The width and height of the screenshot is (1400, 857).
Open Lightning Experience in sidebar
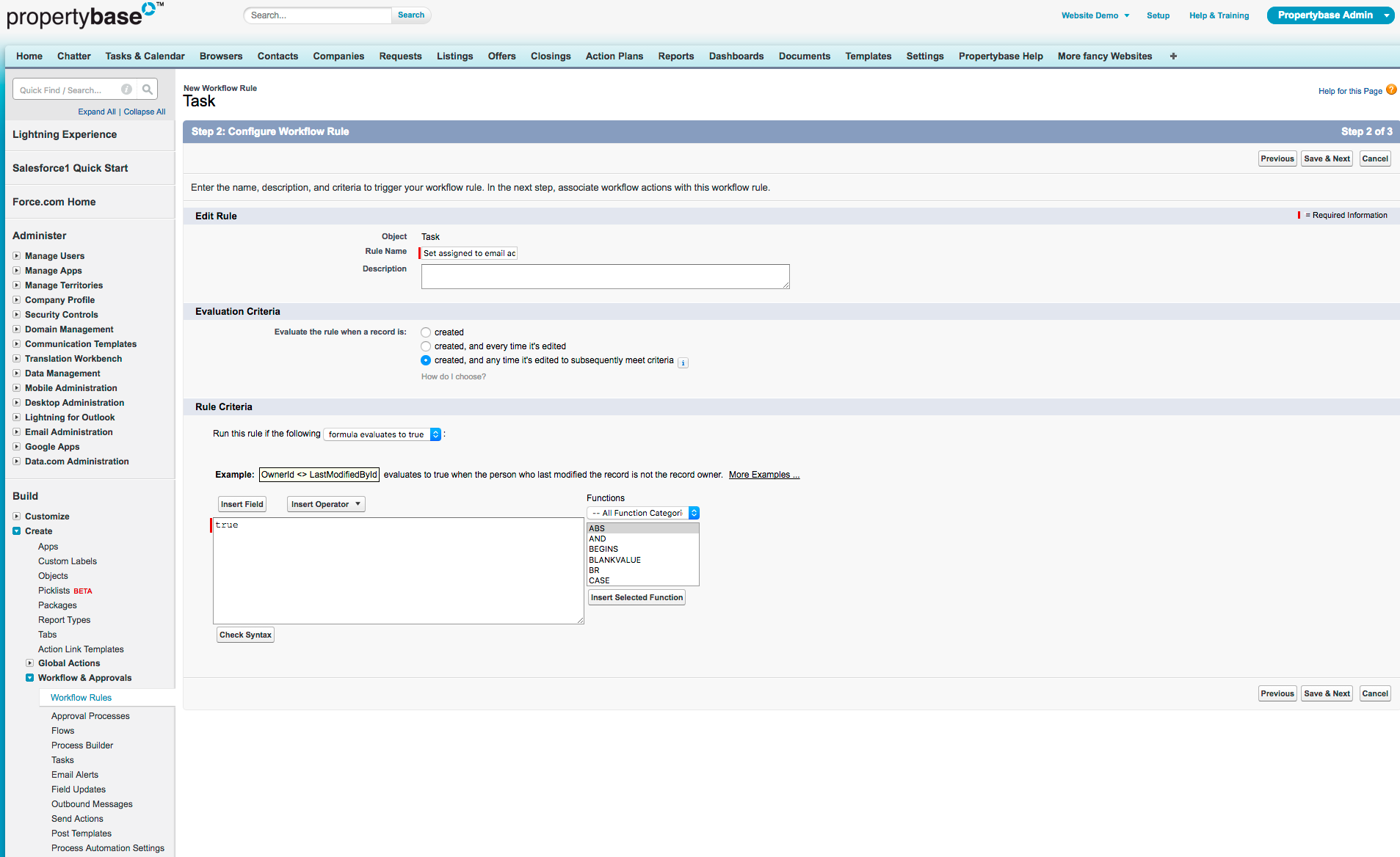click(x=65, y=134)
